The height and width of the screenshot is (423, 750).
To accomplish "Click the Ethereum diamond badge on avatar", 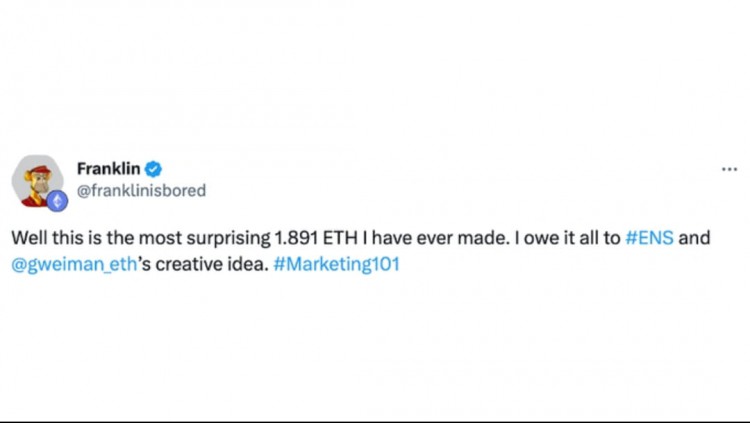I will click(57, 201).
